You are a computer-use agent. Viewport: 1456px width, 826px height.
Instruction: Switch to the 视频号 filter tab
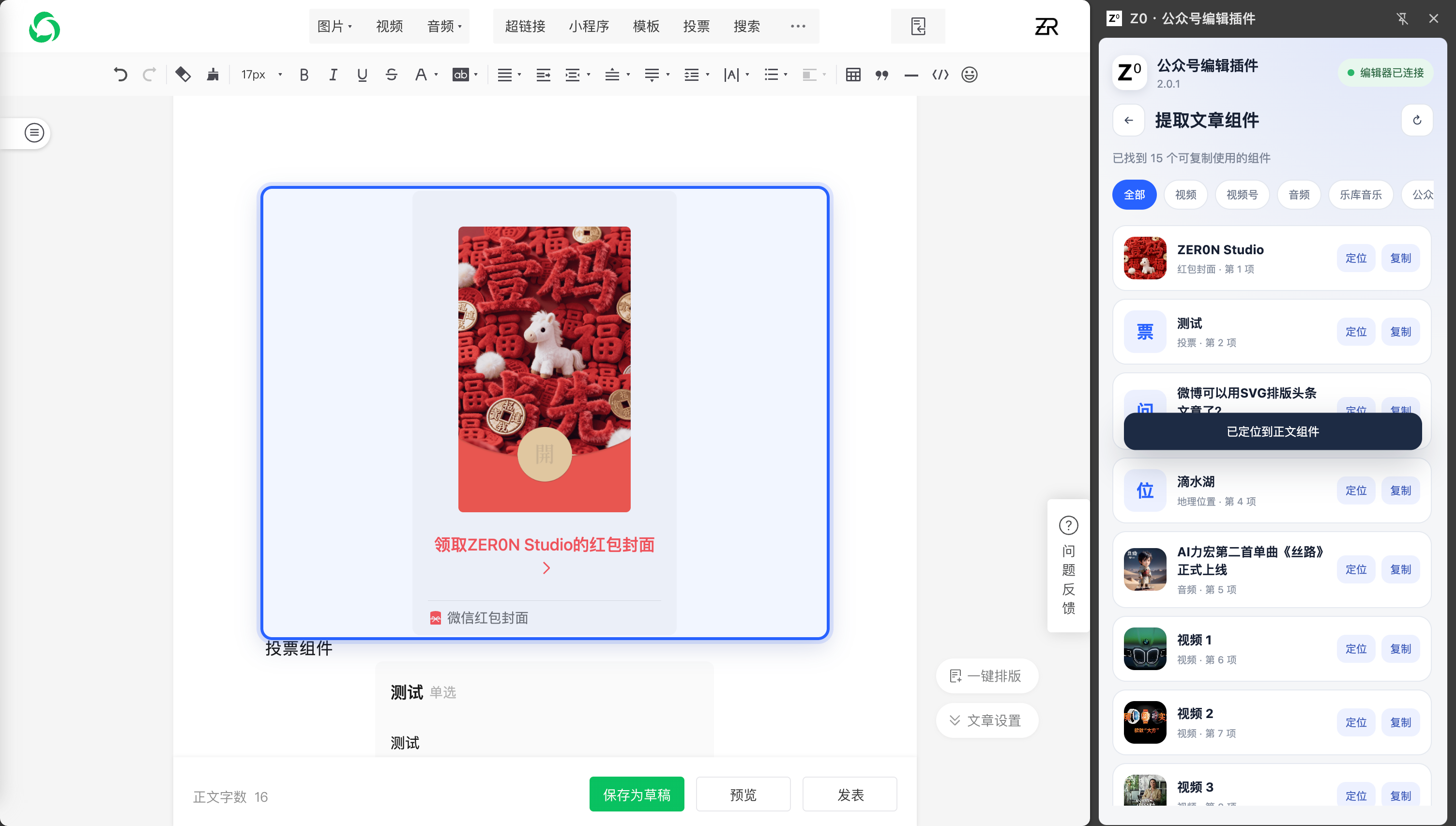click(1242, 195)
